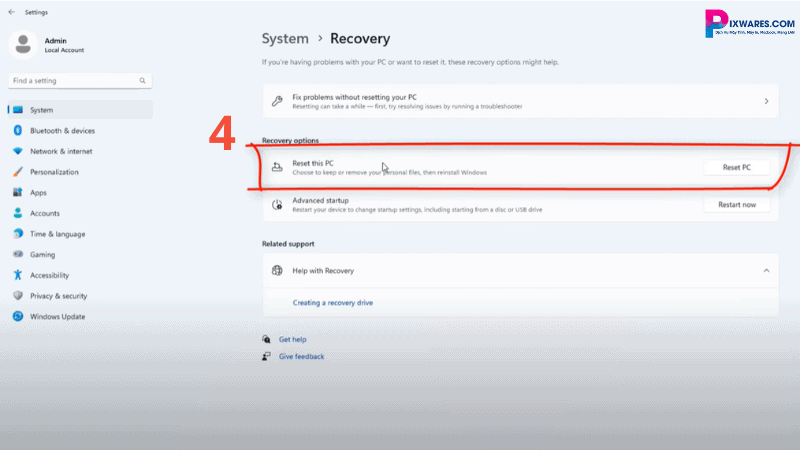Image resolution: width=800 pixels, height=450 pixels.
Task: Open Personalization settings page
Action: (54, 172)
